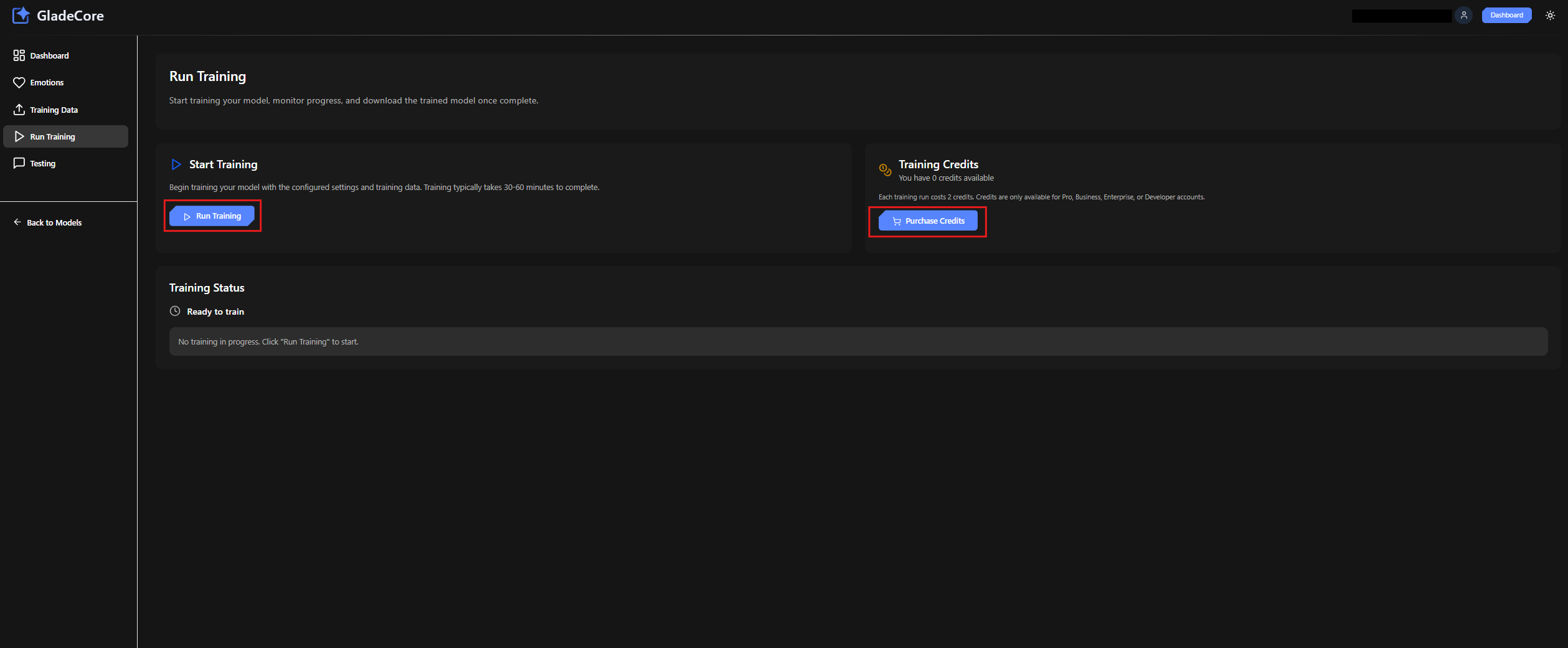
Task: Switch to Training Data section
Action: (54, 109)
